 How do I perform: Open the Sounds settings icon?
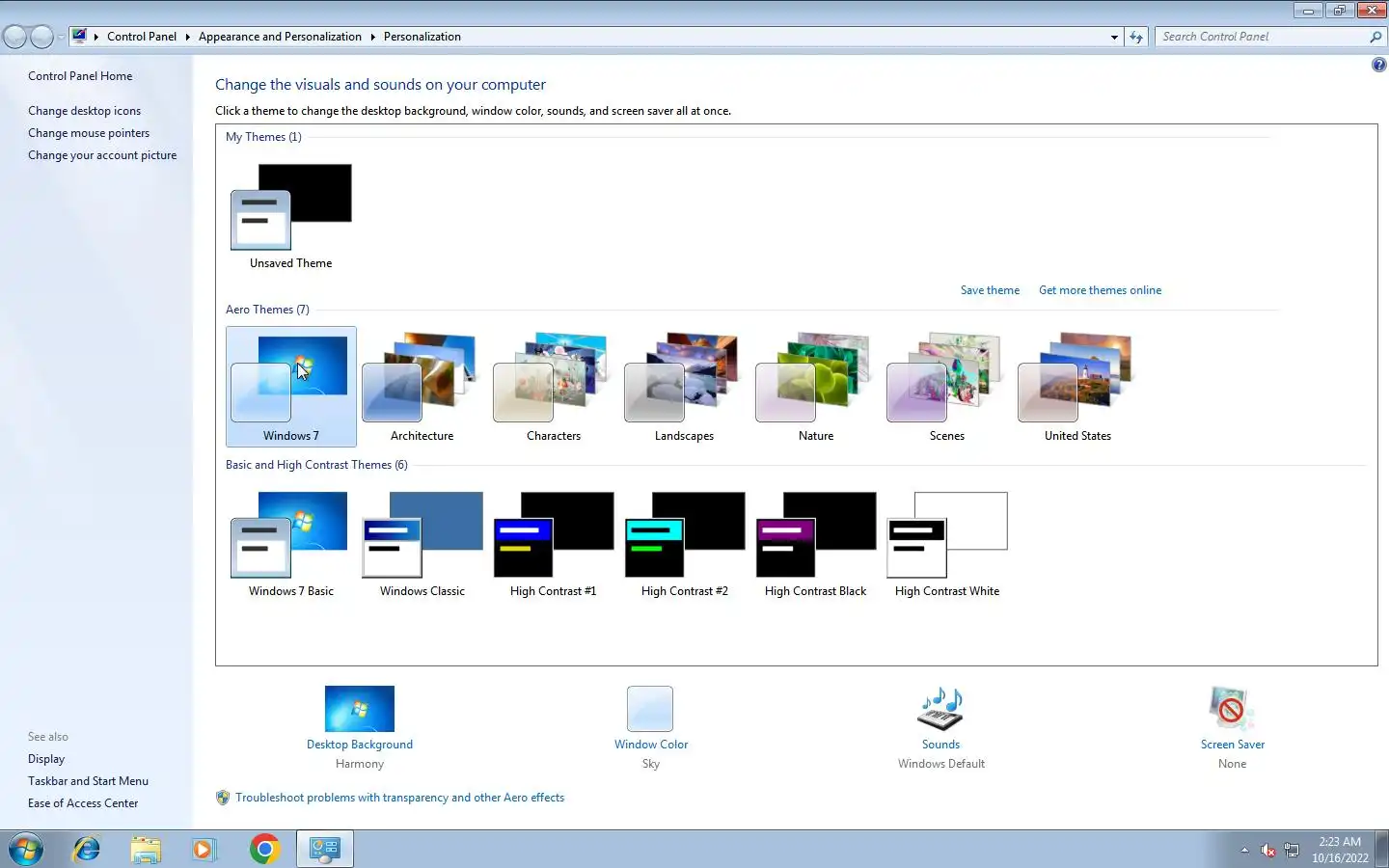pos(940,709)
